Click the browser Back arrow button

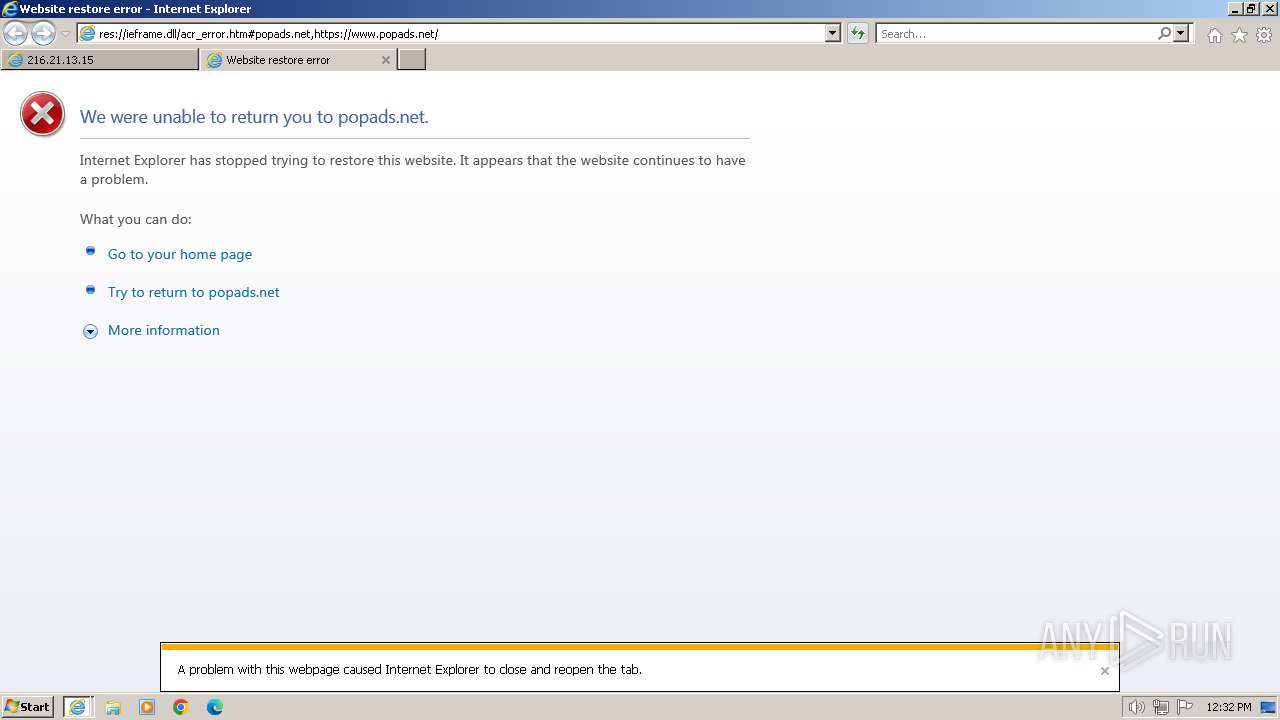coord(16,33)
